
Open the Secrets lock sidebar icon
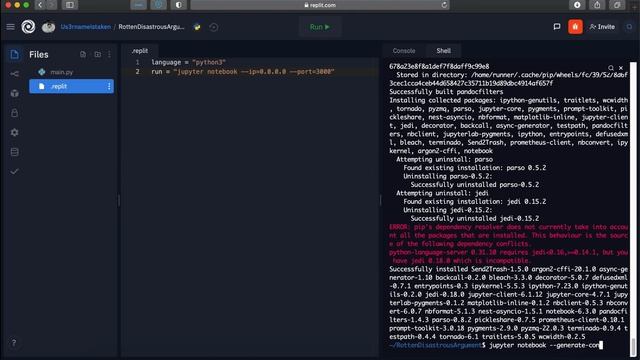tap(14, 113)
